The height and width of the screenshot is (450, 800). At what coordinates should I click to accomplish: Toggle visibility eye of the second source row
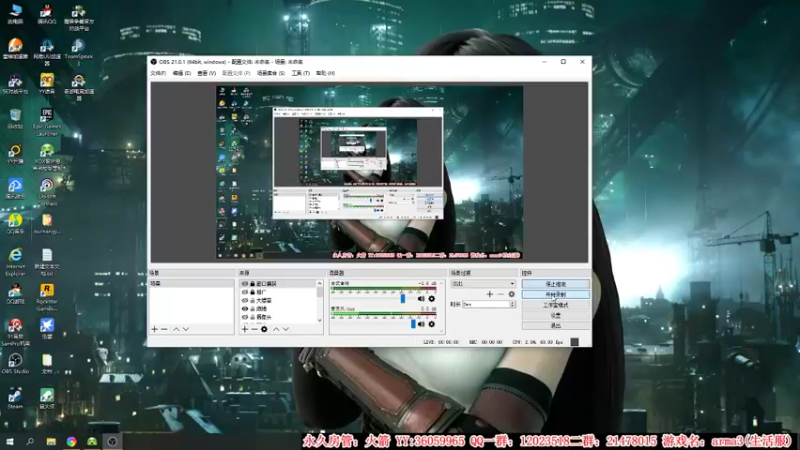pos(244,292)
